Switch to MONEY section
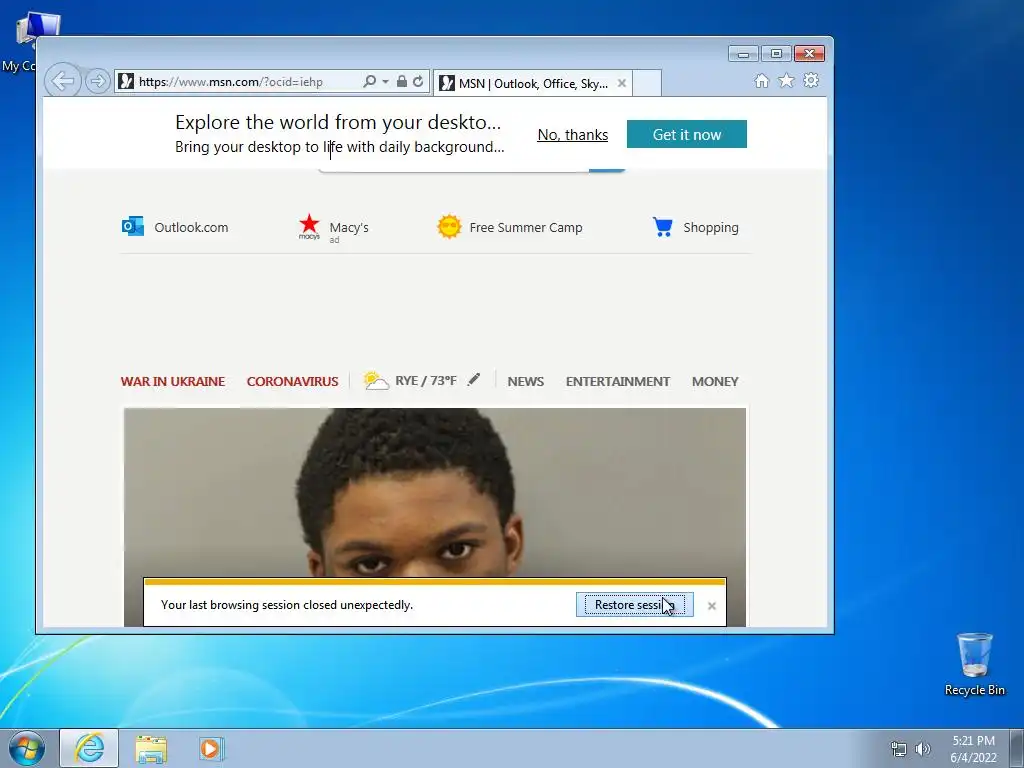This screenshot has width=1024, height=768. coord(714,381)
